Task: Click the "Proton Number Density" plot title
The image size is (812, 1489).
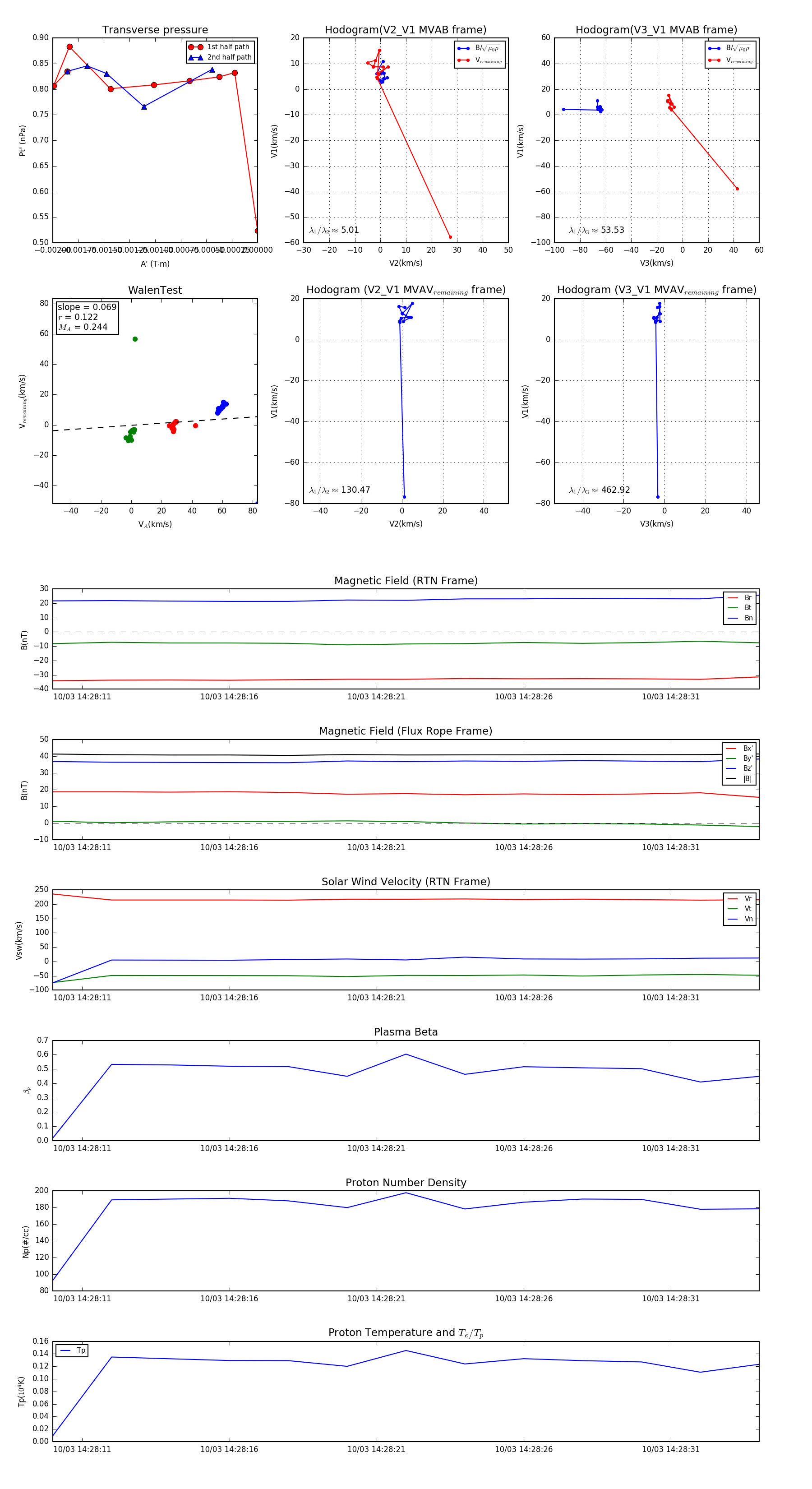Action: click(x=406, y=1183)
